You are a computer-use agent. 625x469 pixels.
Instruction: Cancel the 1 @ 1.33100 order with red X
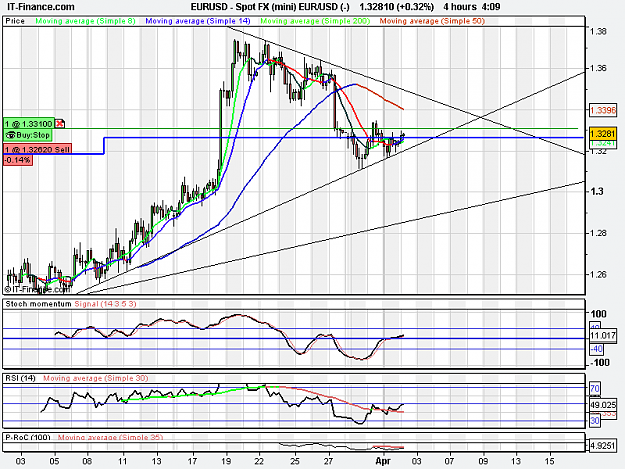pyautogui.click(x=59, y=124)
